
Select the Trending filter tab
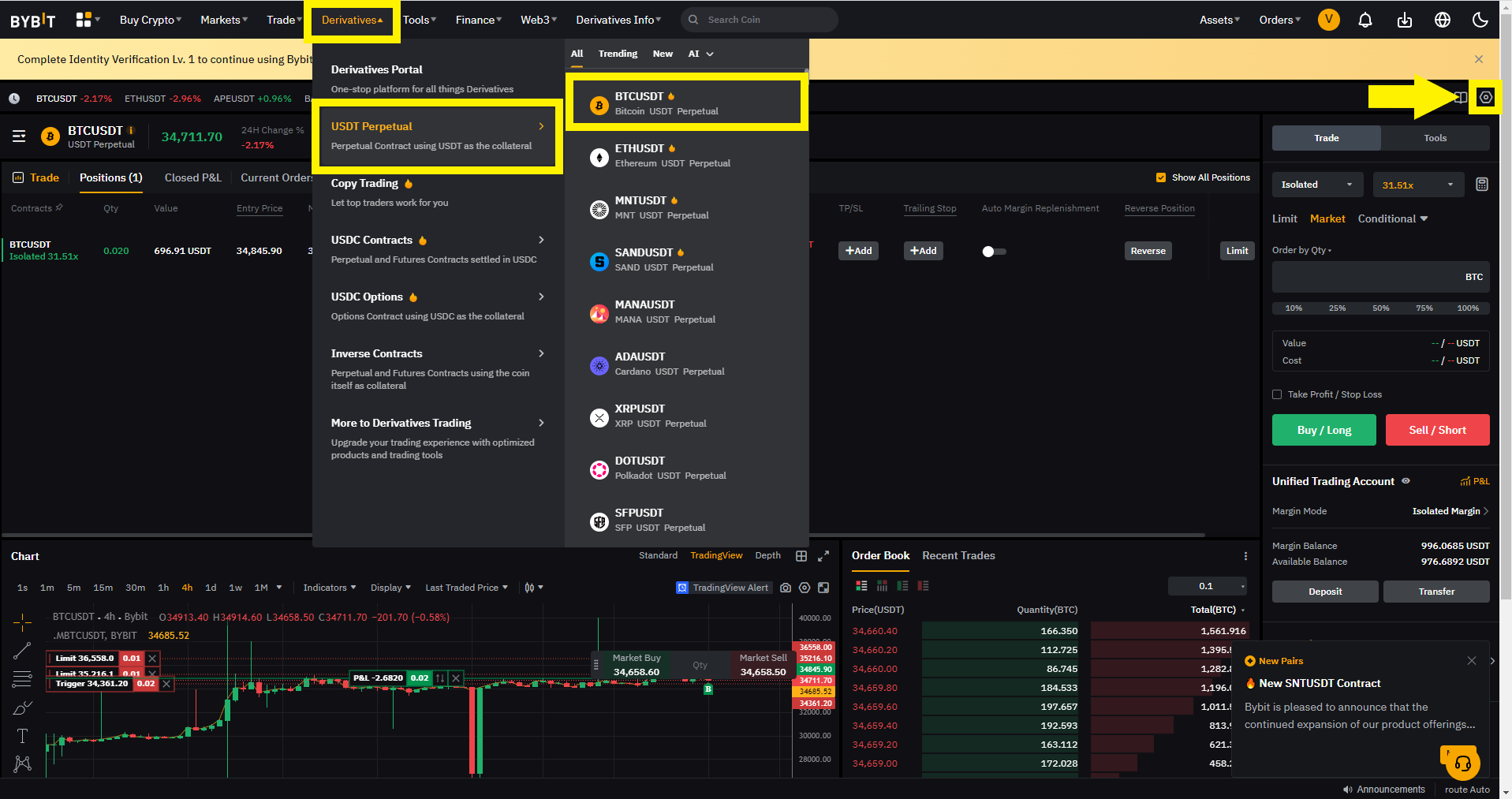[x=618, y=54]
